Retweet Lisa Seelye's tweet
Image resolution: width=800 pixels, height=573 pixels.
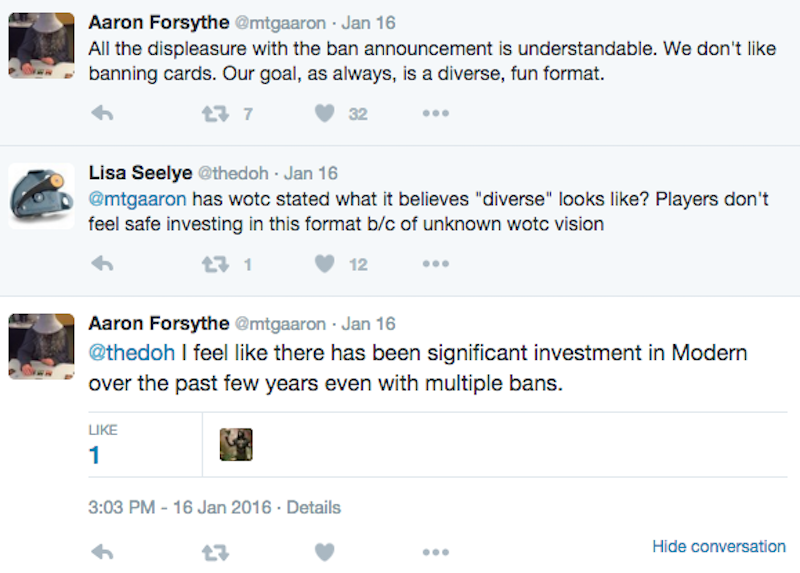tap(215, 264)
